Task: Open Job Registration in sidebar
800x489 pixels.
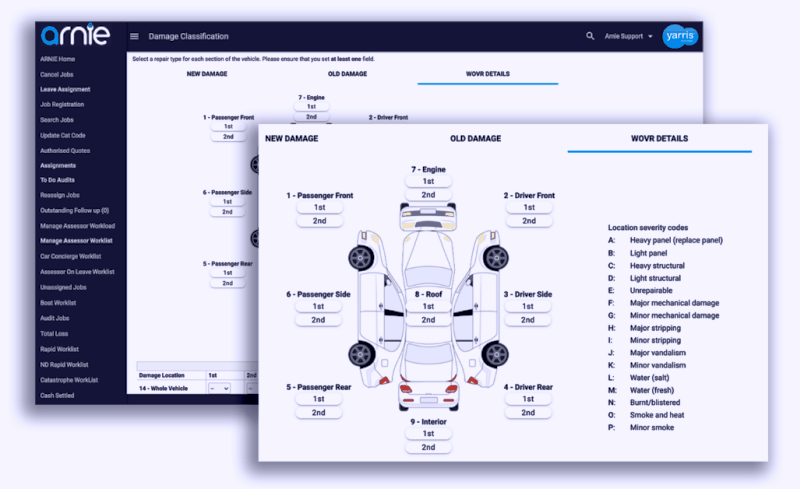Action: (62, 105)
